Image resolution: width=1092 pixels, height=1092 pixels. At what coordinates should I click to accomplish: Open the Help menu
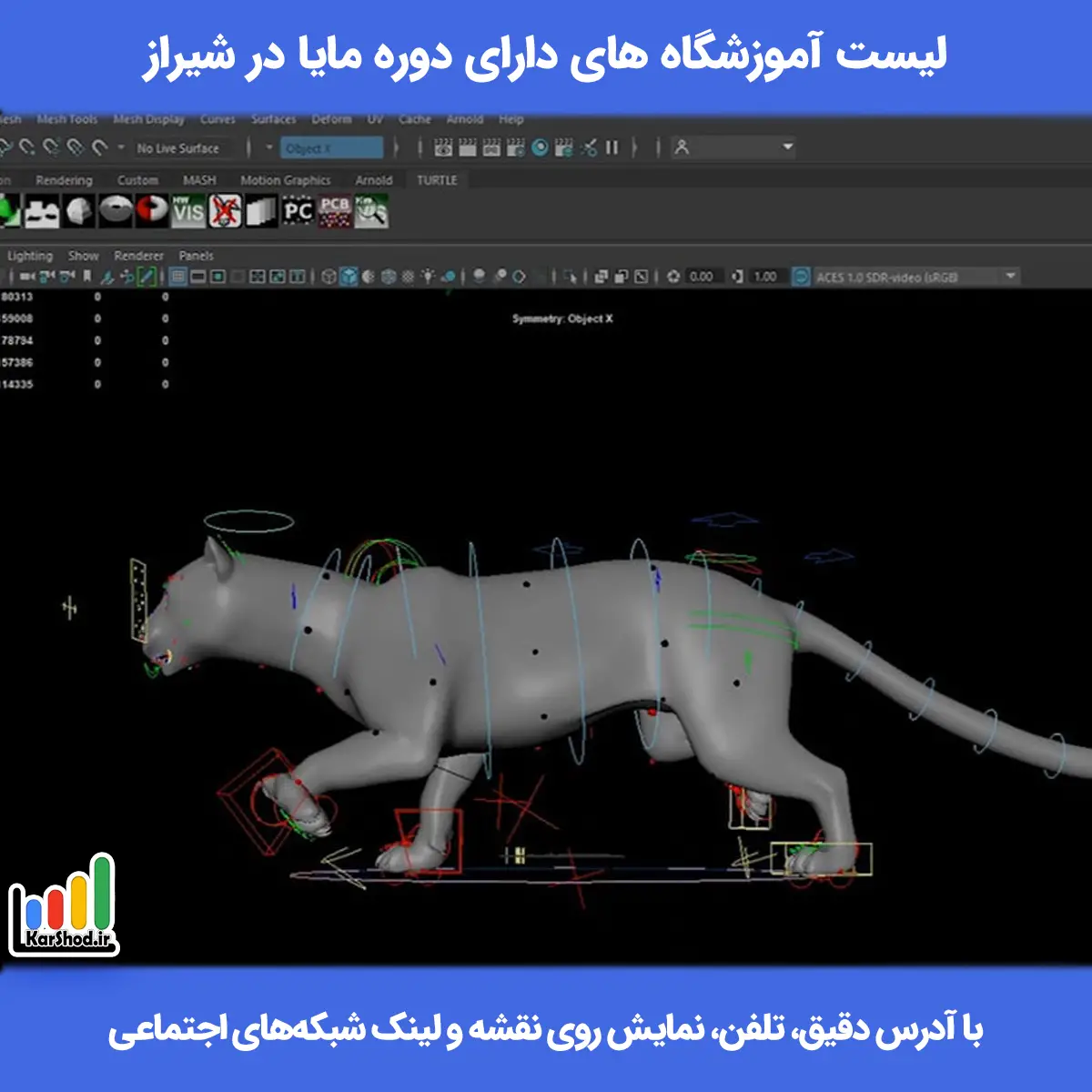point(511,119)
